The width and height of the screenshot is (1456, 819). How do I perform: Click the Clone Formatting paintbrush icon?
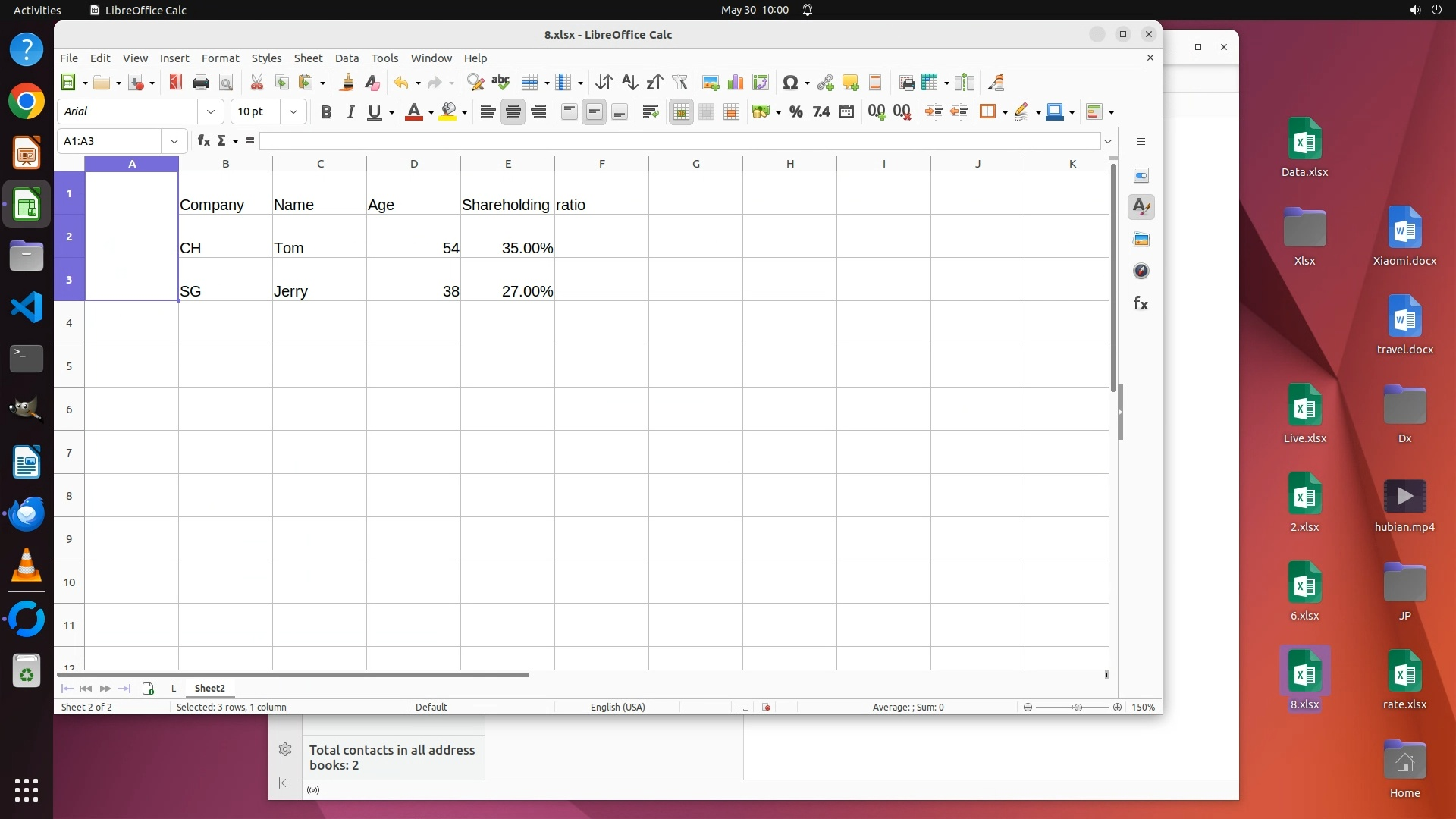click(347, 83)
